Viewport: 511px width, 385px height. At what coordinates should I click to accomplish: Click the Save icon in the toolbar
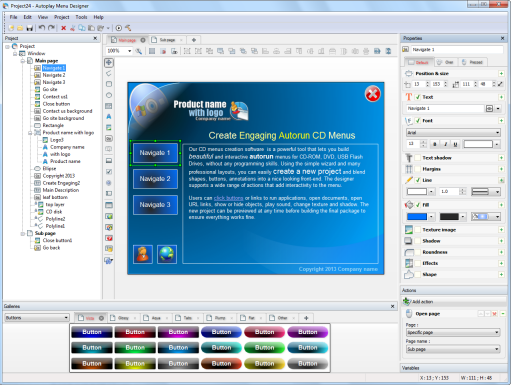click(x=30, y=28)
